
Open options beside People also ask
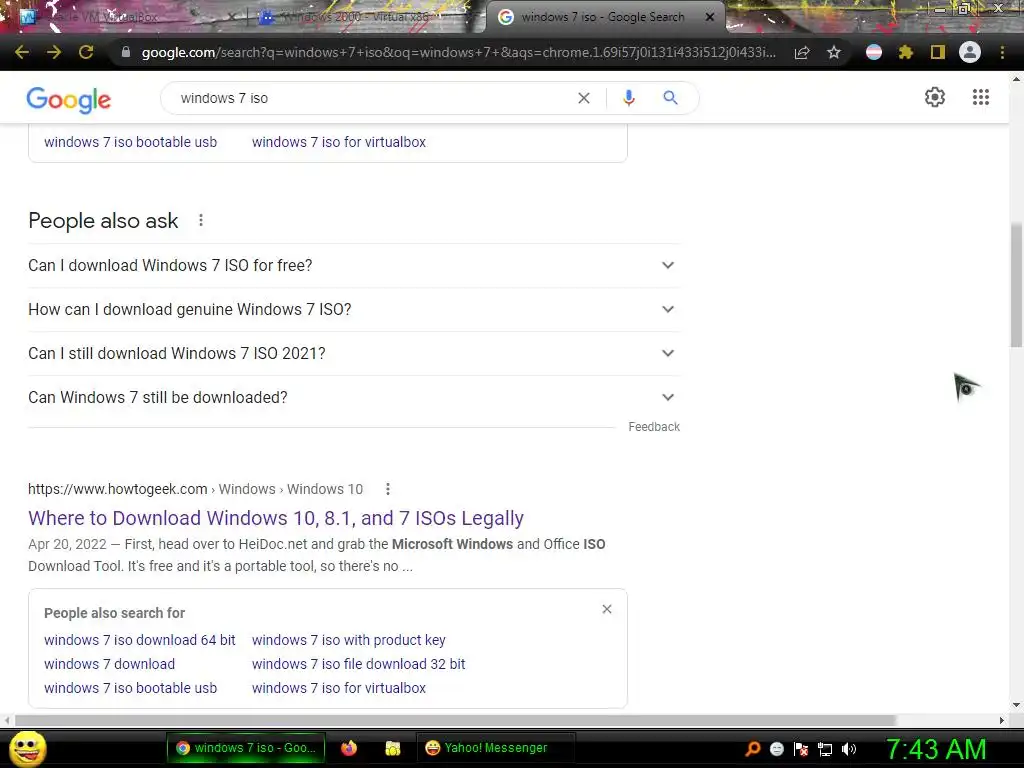pyautogui.click(x=201, y=221)
